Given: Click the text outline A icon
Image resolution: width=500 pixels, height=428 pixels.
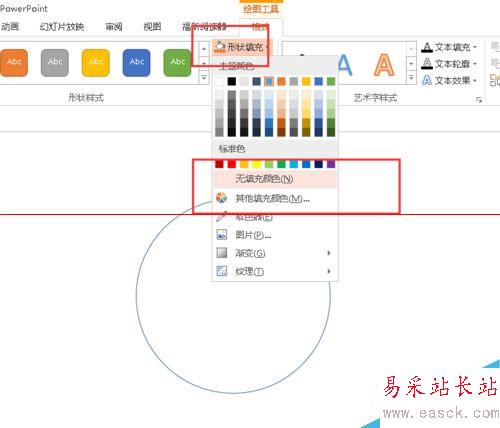Looking at the screenshot, I should click(427, 63).
